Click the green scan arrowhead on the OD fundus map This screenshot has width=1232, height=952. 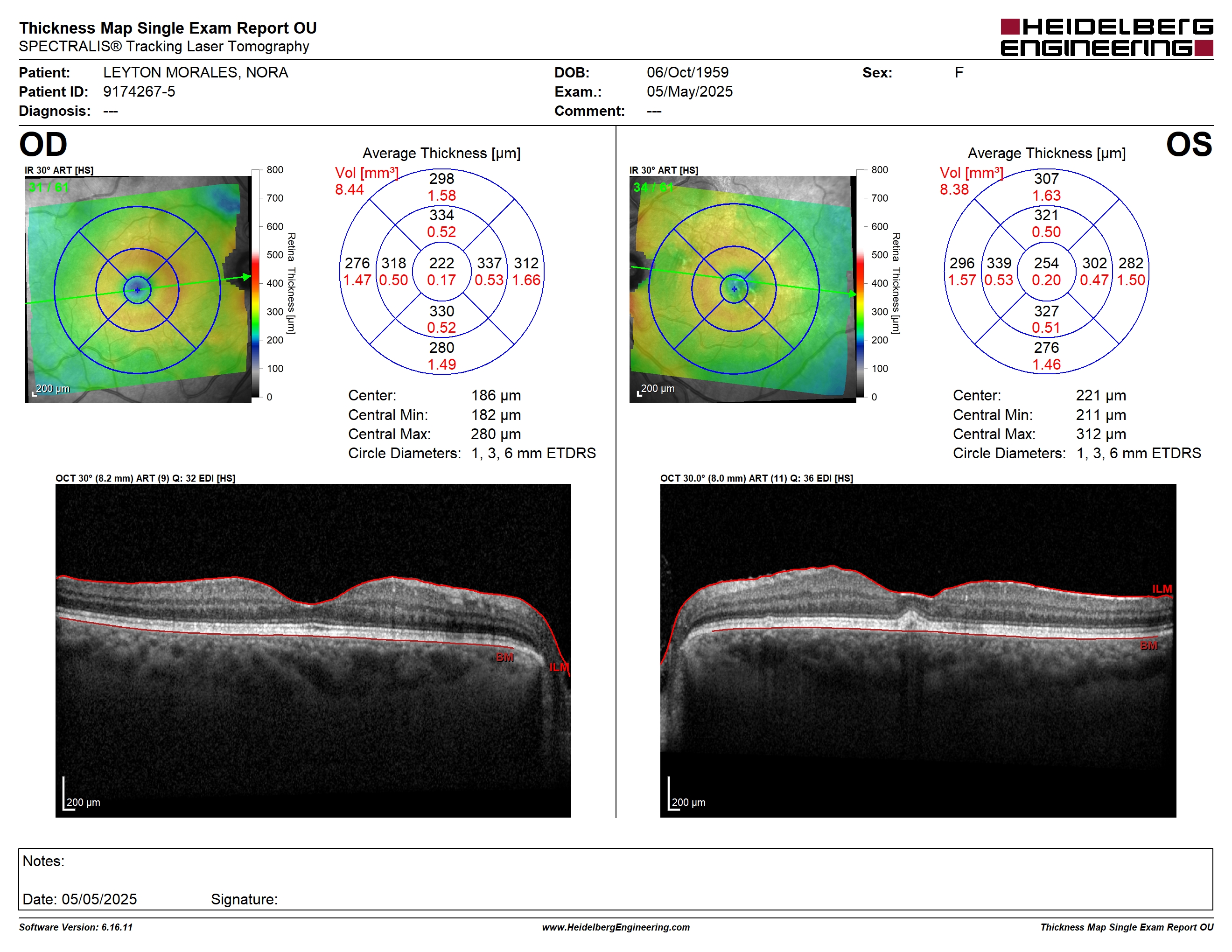tap(247, 277)
